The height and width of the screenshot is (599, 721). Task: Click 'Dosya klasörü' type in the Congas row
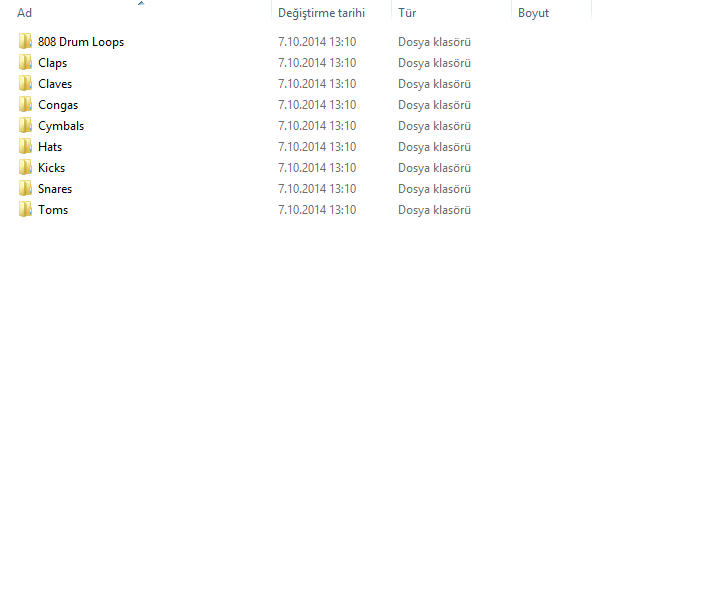(434, 105)
